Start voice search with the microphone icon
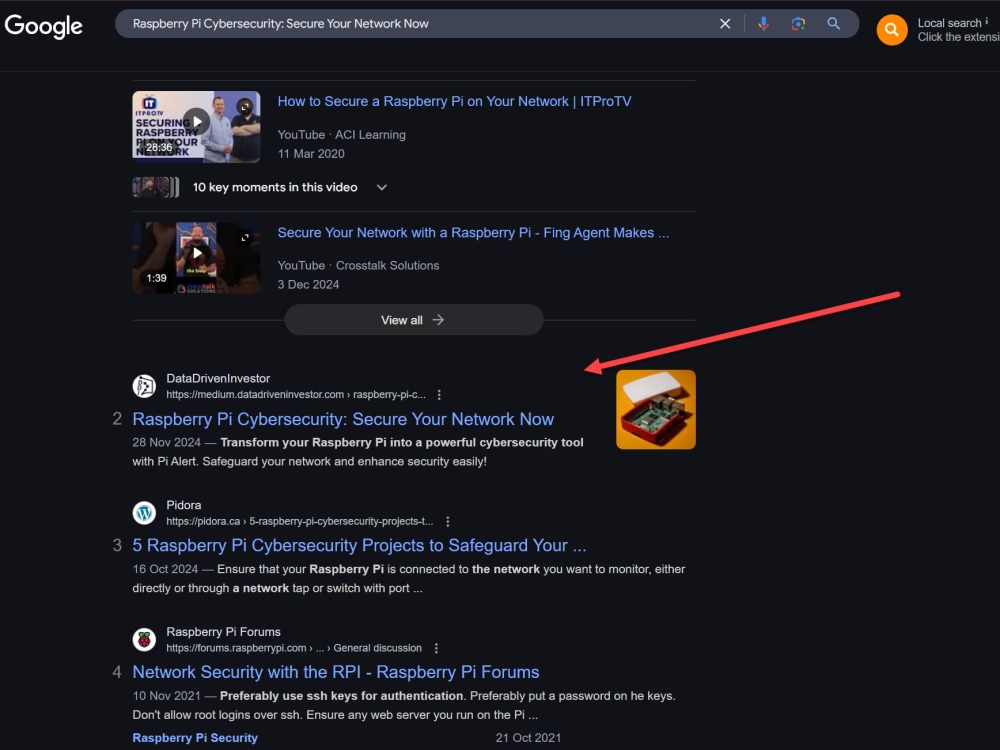The height and width of the screenshot is (750, 1000). coord(763,24)
